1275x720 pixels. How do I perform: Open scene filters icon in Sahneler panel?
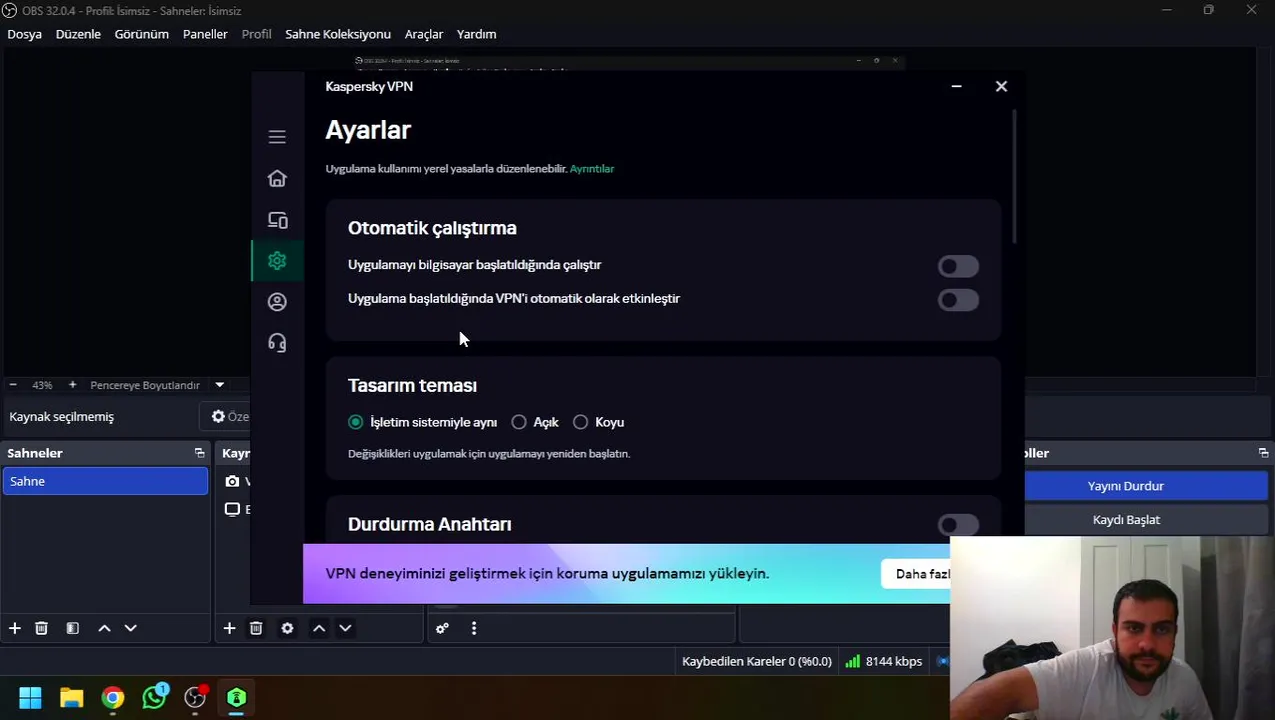click(x=72, y=628)
